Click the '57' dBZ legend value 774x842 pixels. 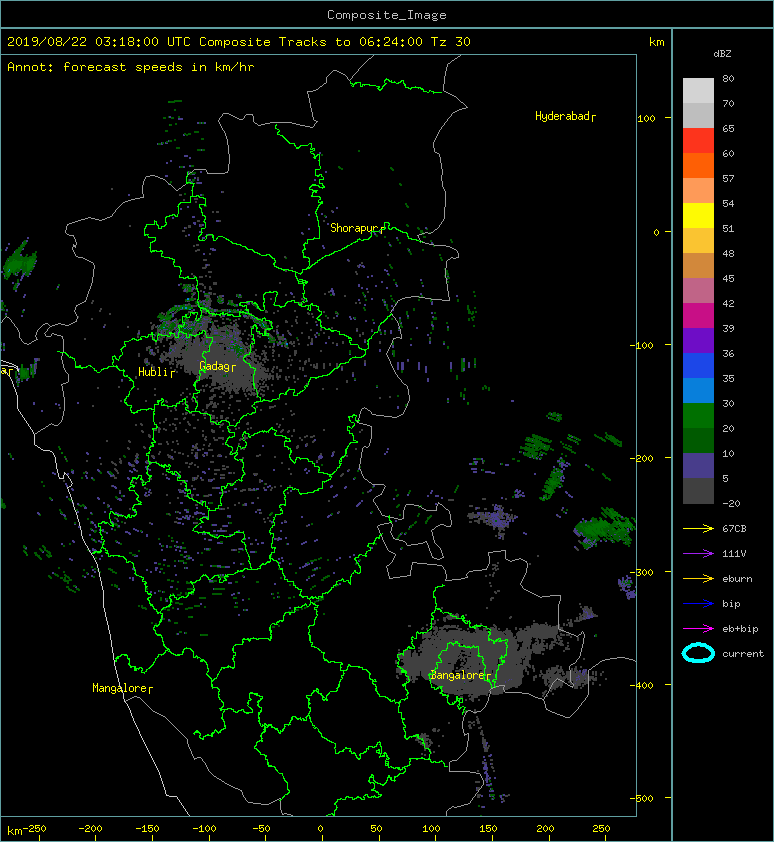point(728,178)
